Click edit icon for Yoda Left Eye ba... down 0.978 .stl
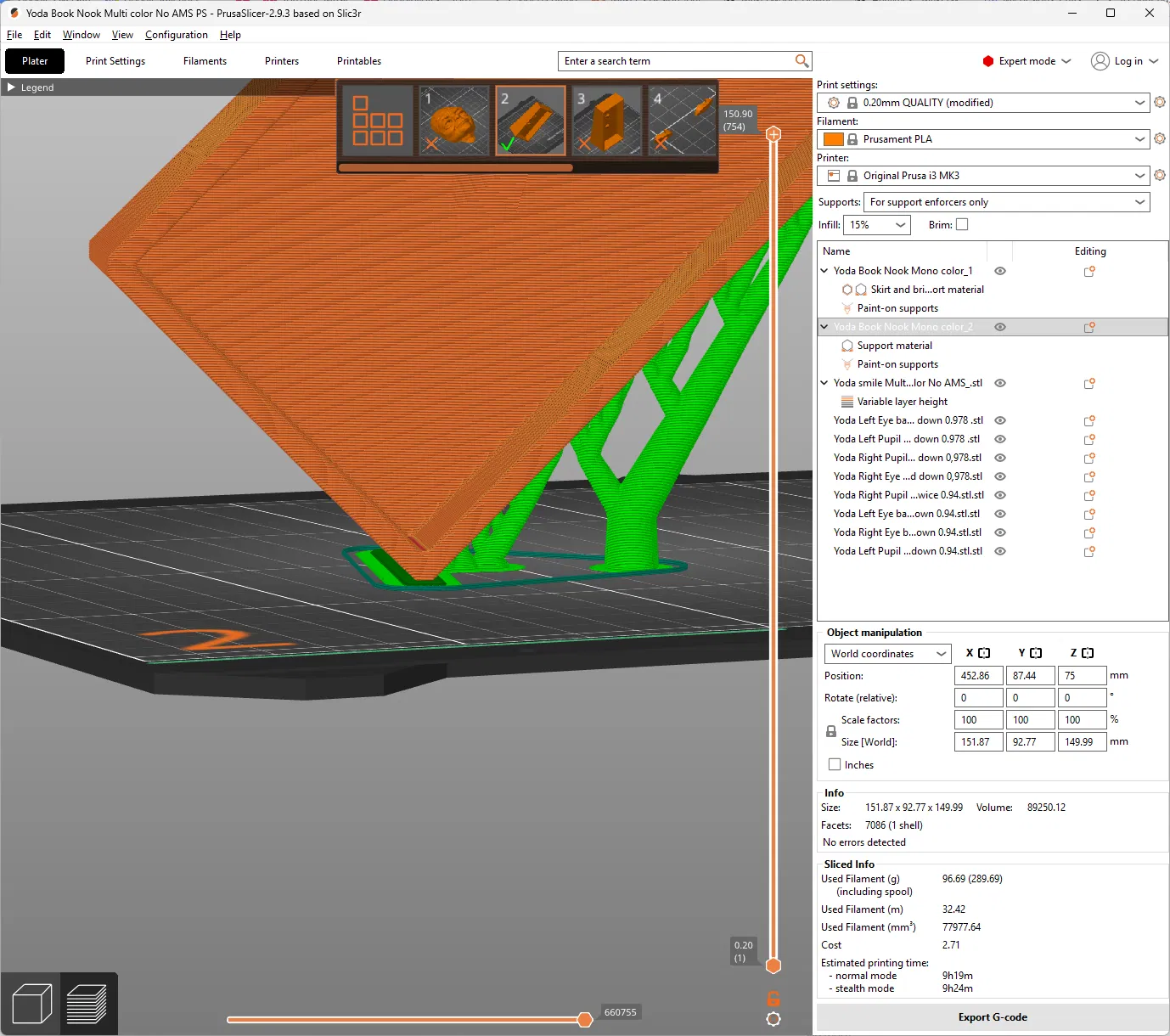 point(1089,420)
